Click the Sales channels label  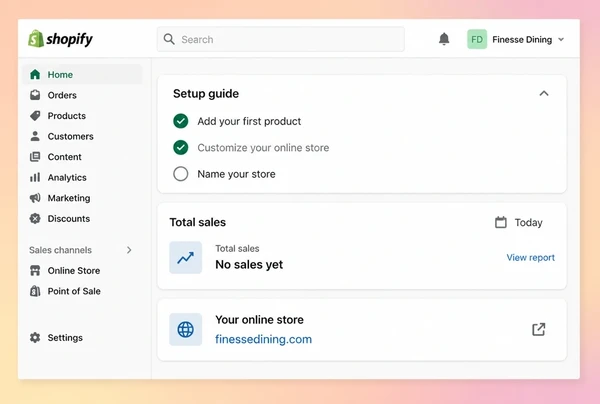(x=60, y=250)
